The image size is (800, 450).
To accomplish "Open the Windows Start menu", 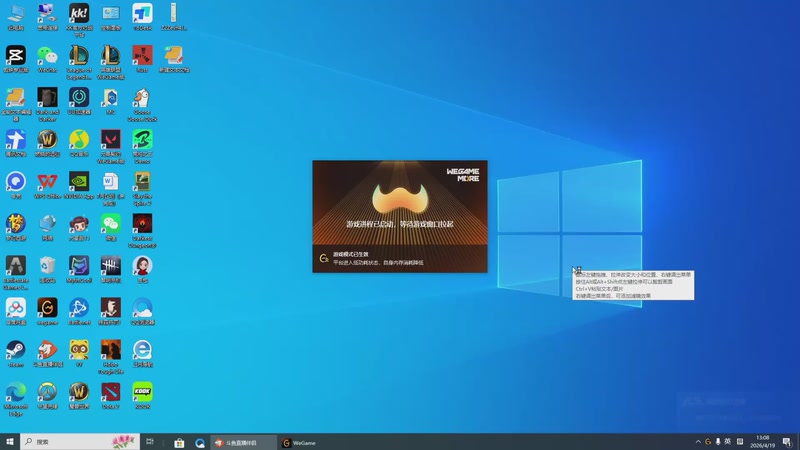I will click(10, 442).
